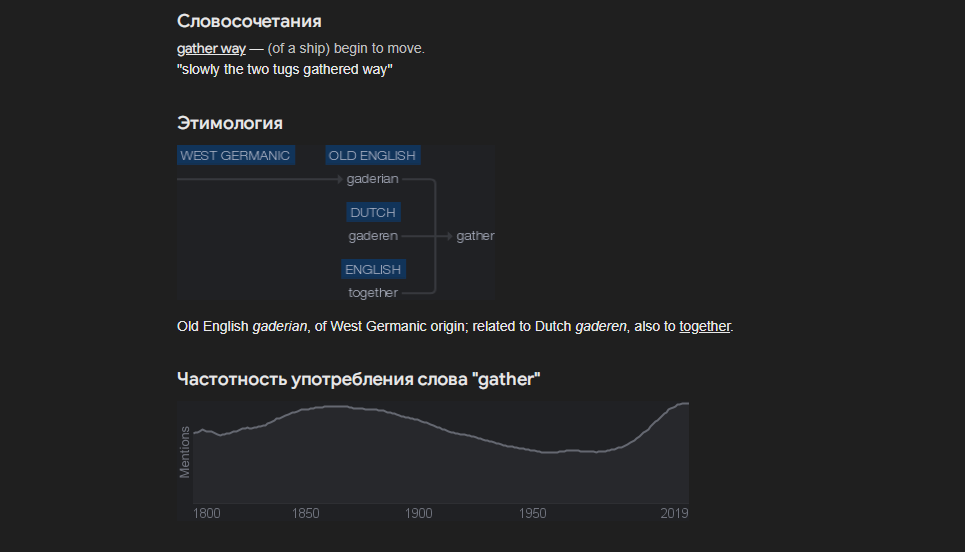Image resolution: width=965 pixels, height=552 pixels.
Task: Click the example quote "slowly the two tugs gathered way"
Action: click(x=285, y=69)
